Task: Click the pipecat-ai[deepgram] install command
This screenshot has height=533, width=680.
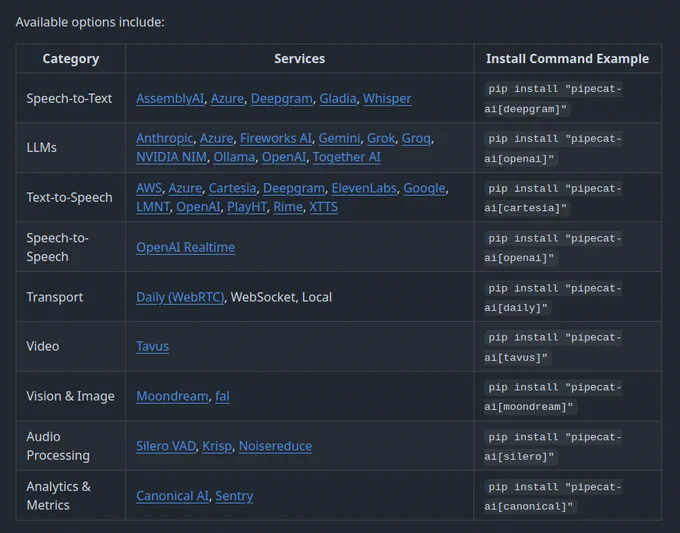Action: [553, 99]
